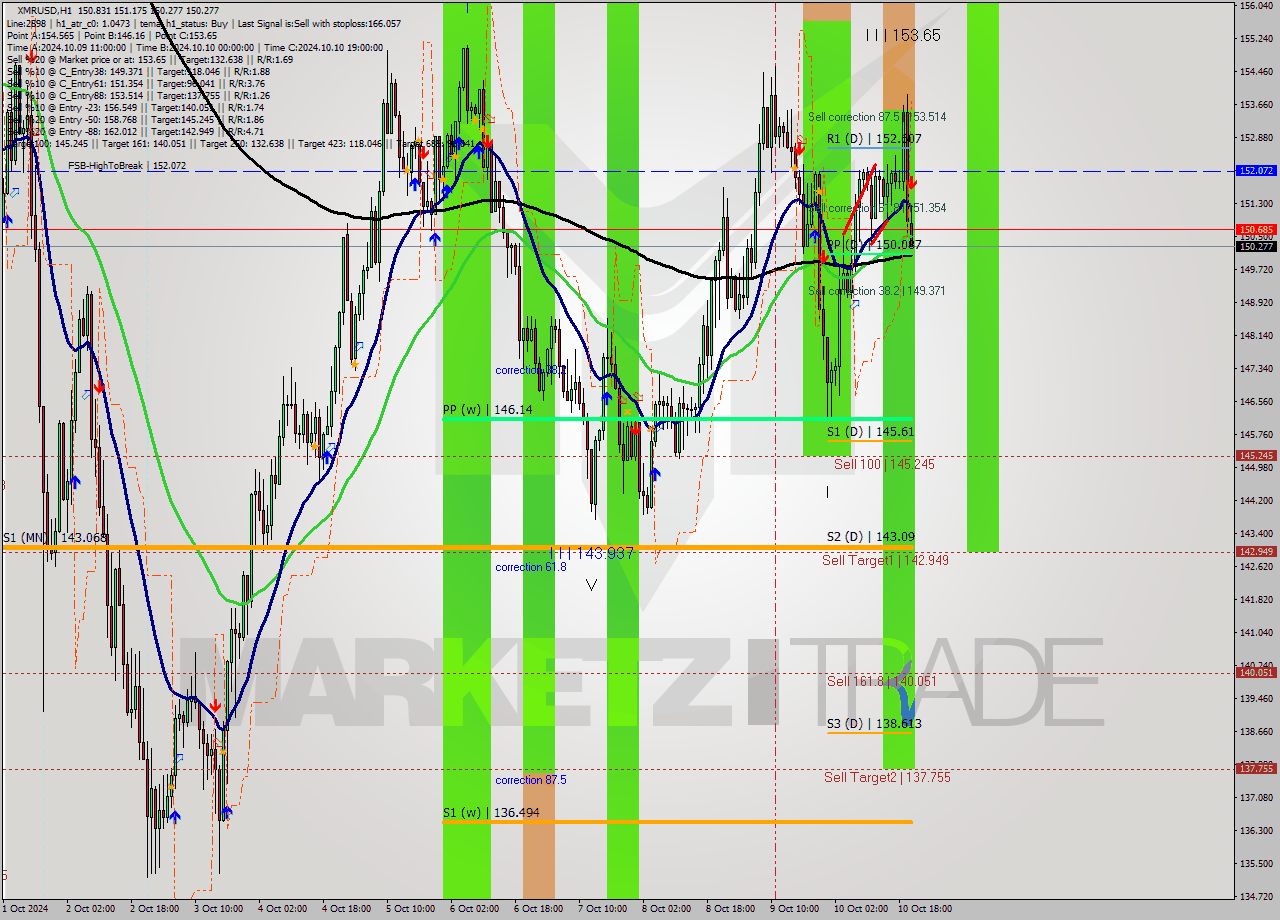The height and width of the screenshot is (920, 1280).
Task: Select the 5 Oct 10:00 time axis label
Action: coord(411,909)
